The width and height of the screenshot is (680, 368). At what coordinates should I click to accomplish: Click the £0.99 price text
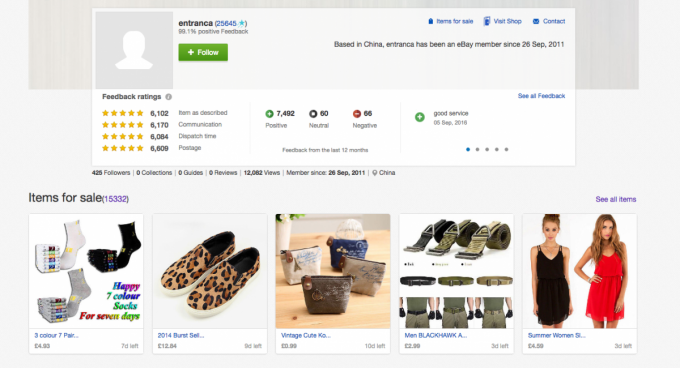click(x=289, y=346)
